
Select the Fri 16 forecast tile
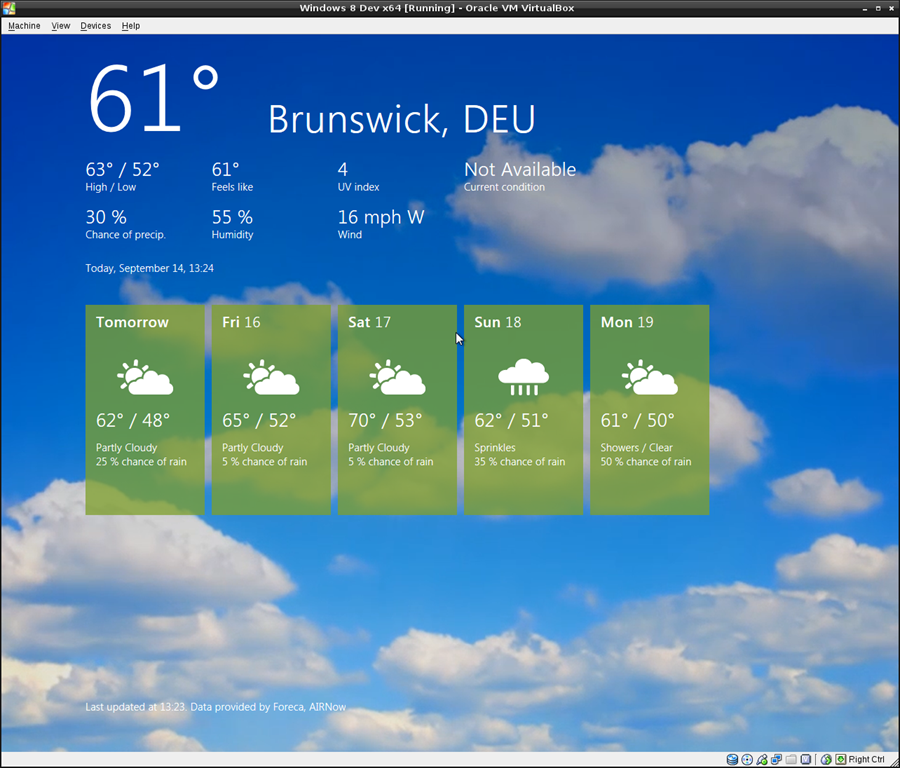point(271,410)
